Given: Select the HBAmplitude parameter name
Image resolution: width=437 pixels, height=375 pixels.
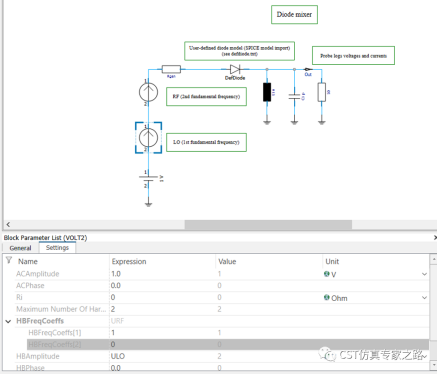Looking at the screenshot, I should click(x=38, y=356).
